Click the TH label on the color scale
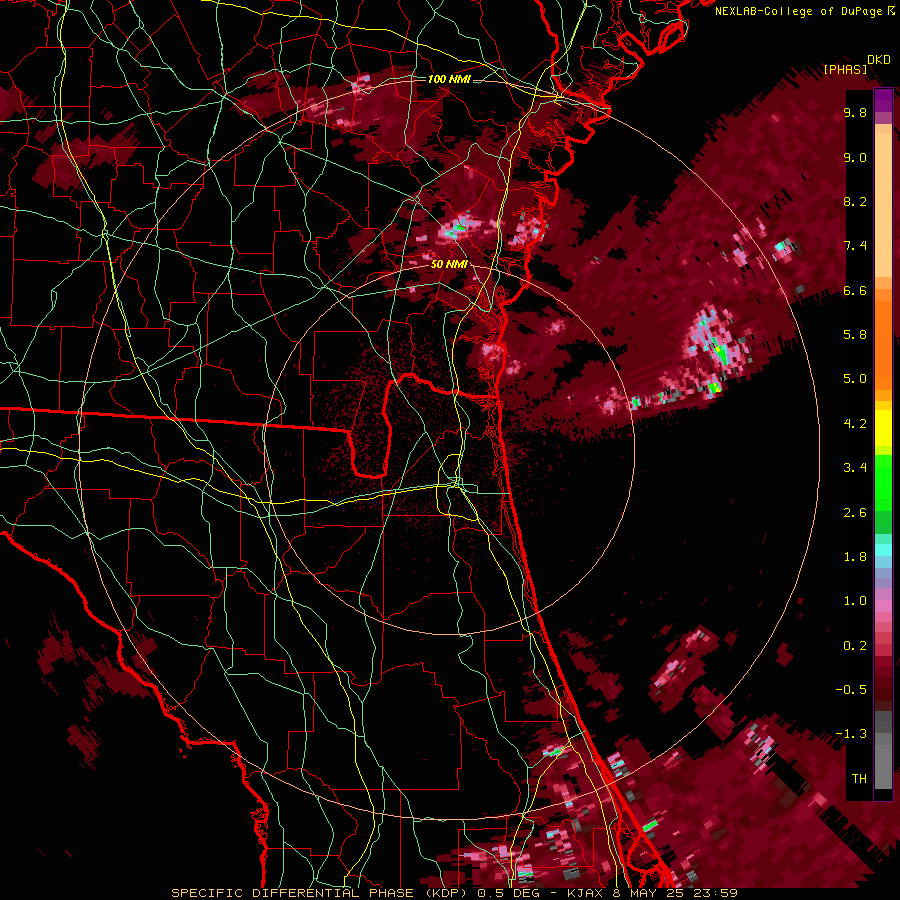Image resolution: width=900 pixels, height=900 pixels. [859, 779]
